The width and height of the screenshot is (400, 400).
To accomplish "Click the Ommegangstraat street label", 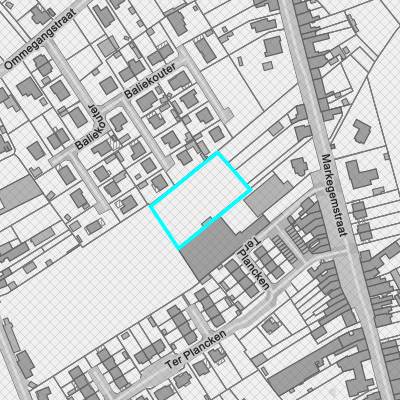I will click(x=41, y=39).
